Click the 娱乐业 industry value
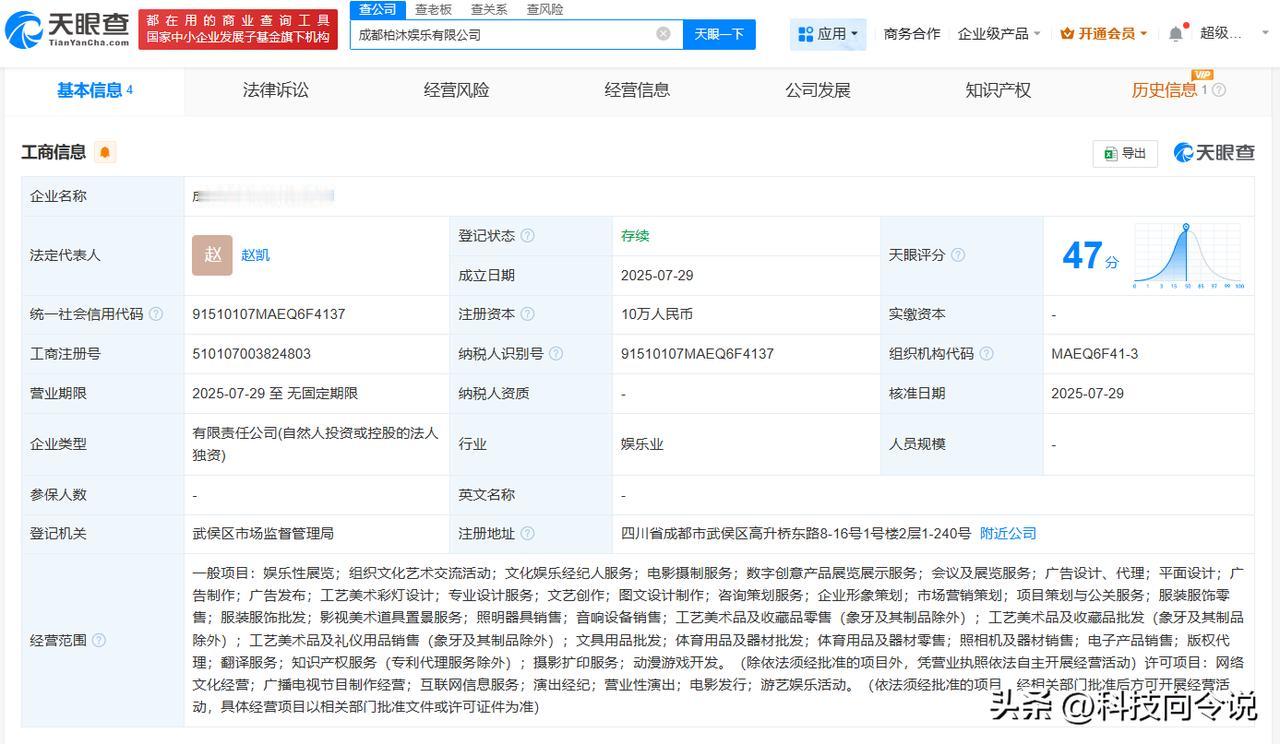 point(642,444)
